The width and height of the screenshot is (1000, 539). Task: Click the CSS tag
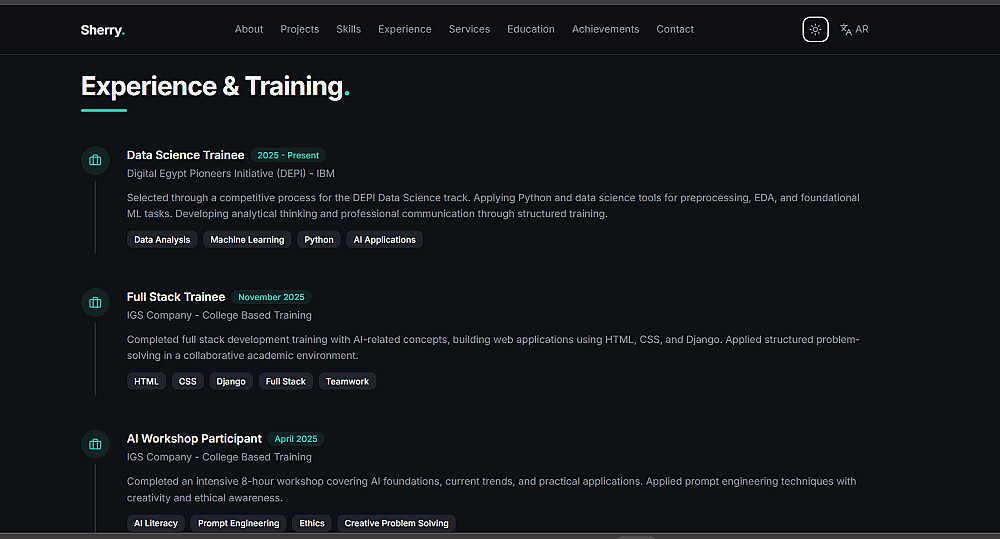188,381
